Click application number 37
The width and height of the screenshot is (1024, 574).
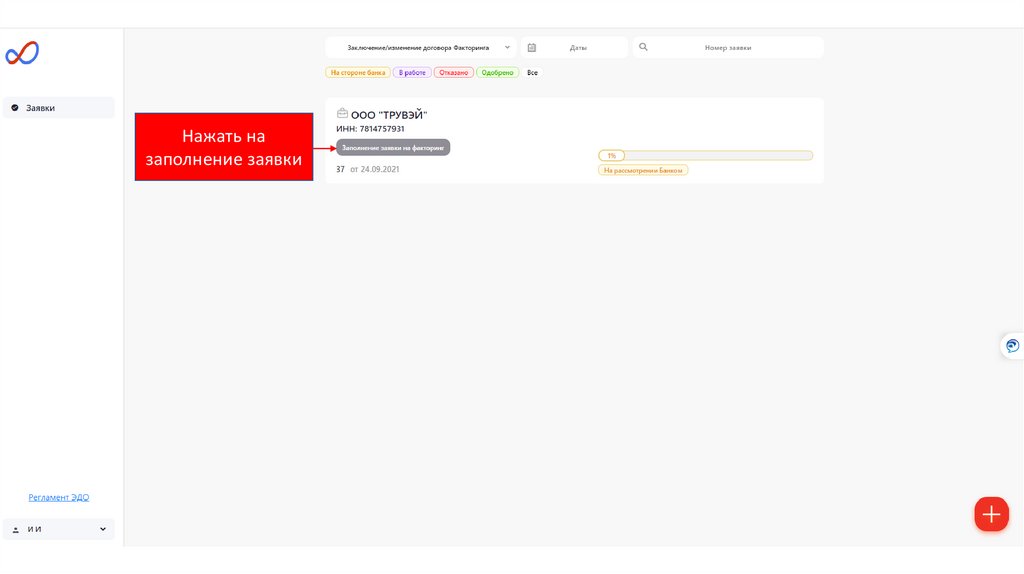340,169
